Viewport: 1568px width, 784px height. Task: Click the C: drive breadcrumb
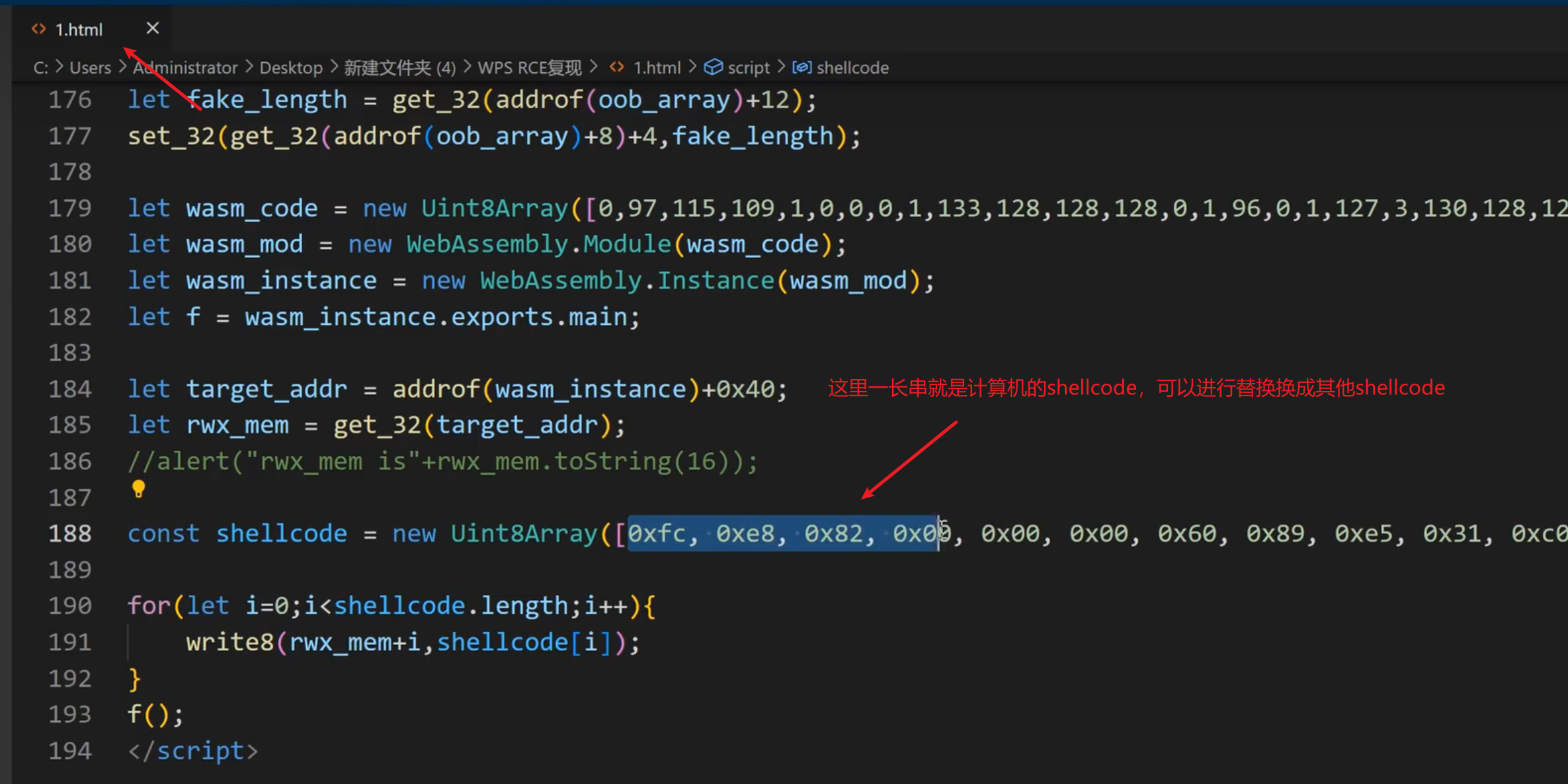[40, 67]
